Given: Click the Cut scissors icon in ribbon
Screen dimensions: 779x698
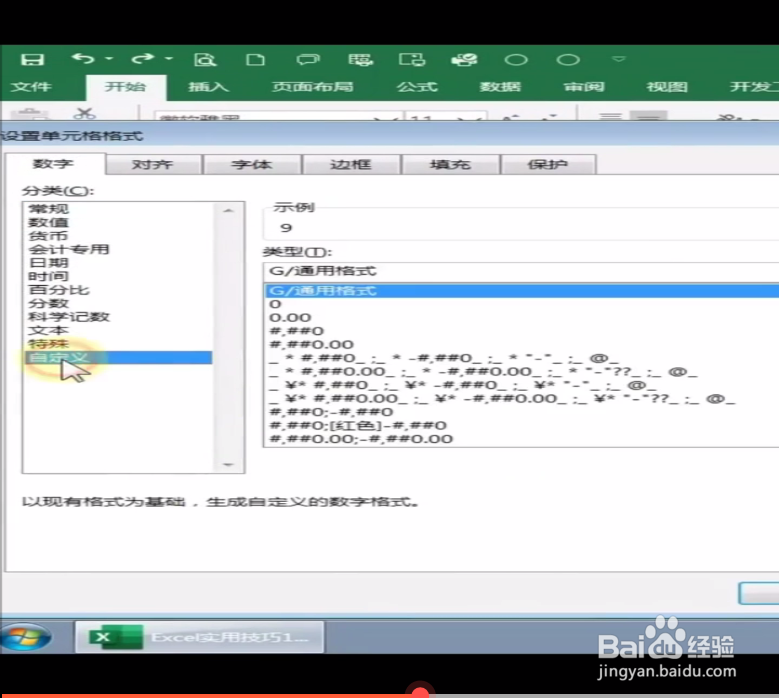Looking at the screenshot, I should coord(84,113).
